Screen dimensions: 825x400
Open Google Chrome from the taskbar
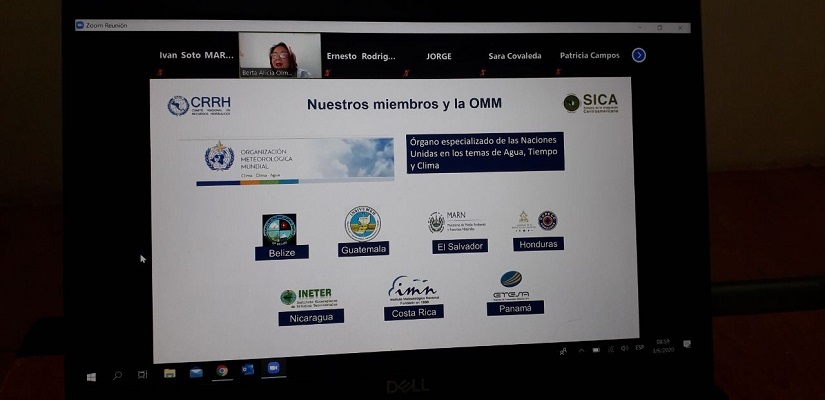(x=222, y=371)
